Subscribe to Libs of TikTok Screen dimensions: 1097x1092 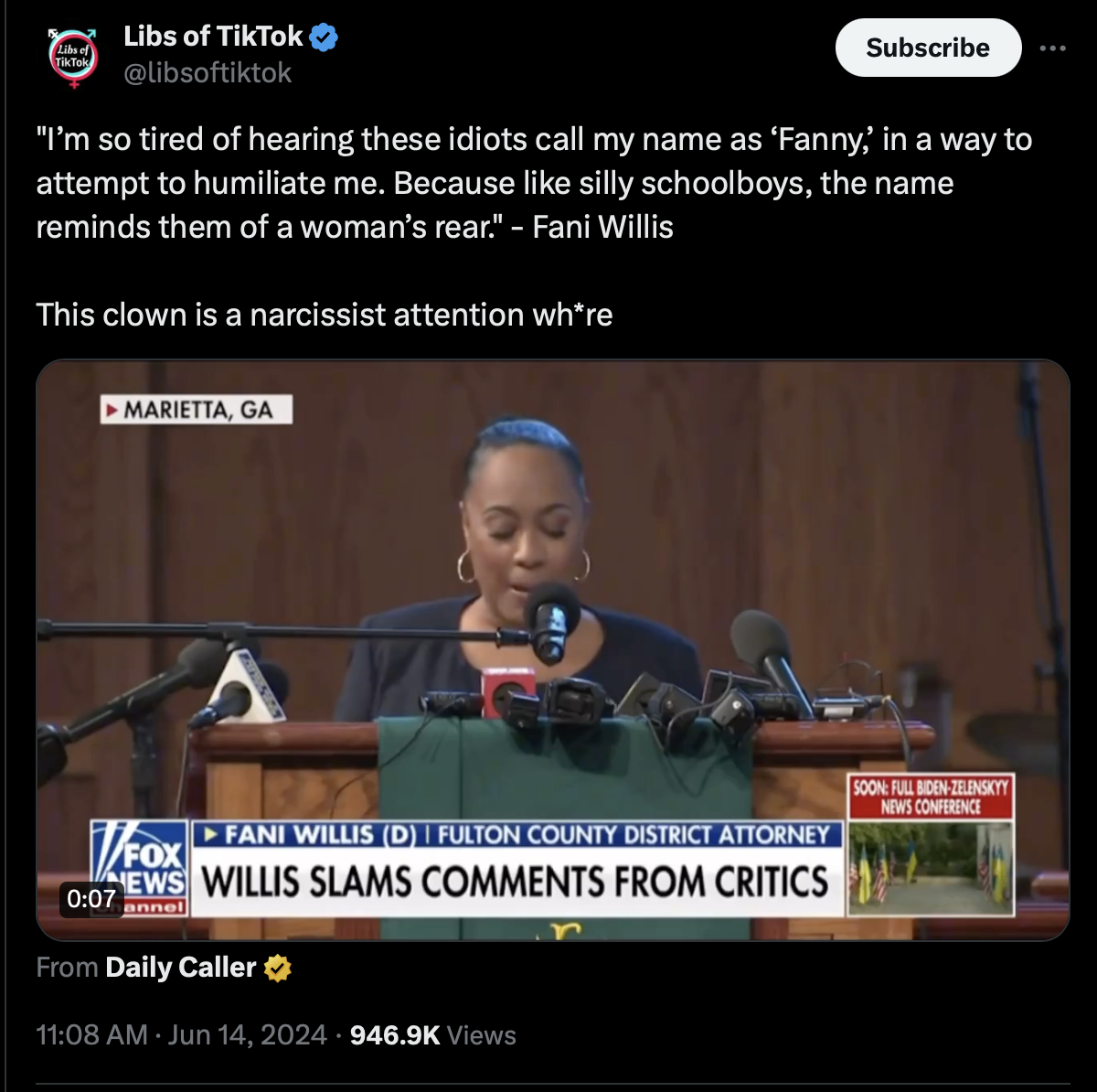[x=928, y=48]
